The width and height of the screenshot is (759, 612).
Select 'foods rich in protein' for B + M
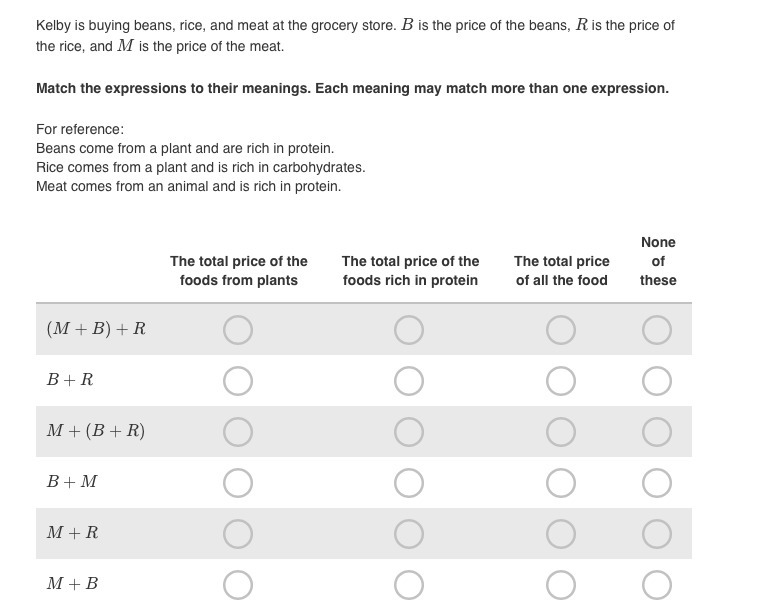[409, 483]
